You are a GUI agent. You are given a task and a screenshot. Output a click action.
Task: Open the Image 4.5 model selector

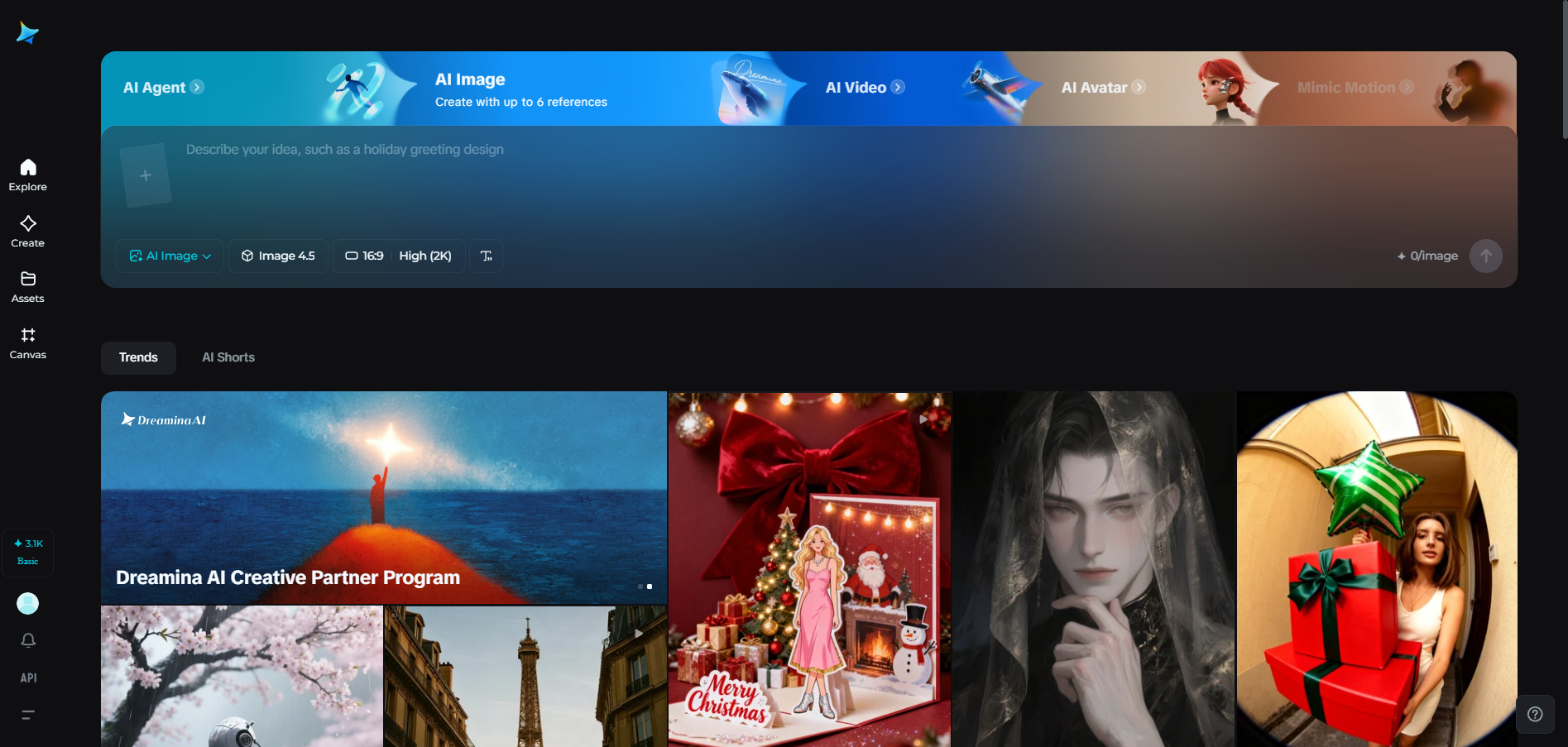tap(279, 256)
